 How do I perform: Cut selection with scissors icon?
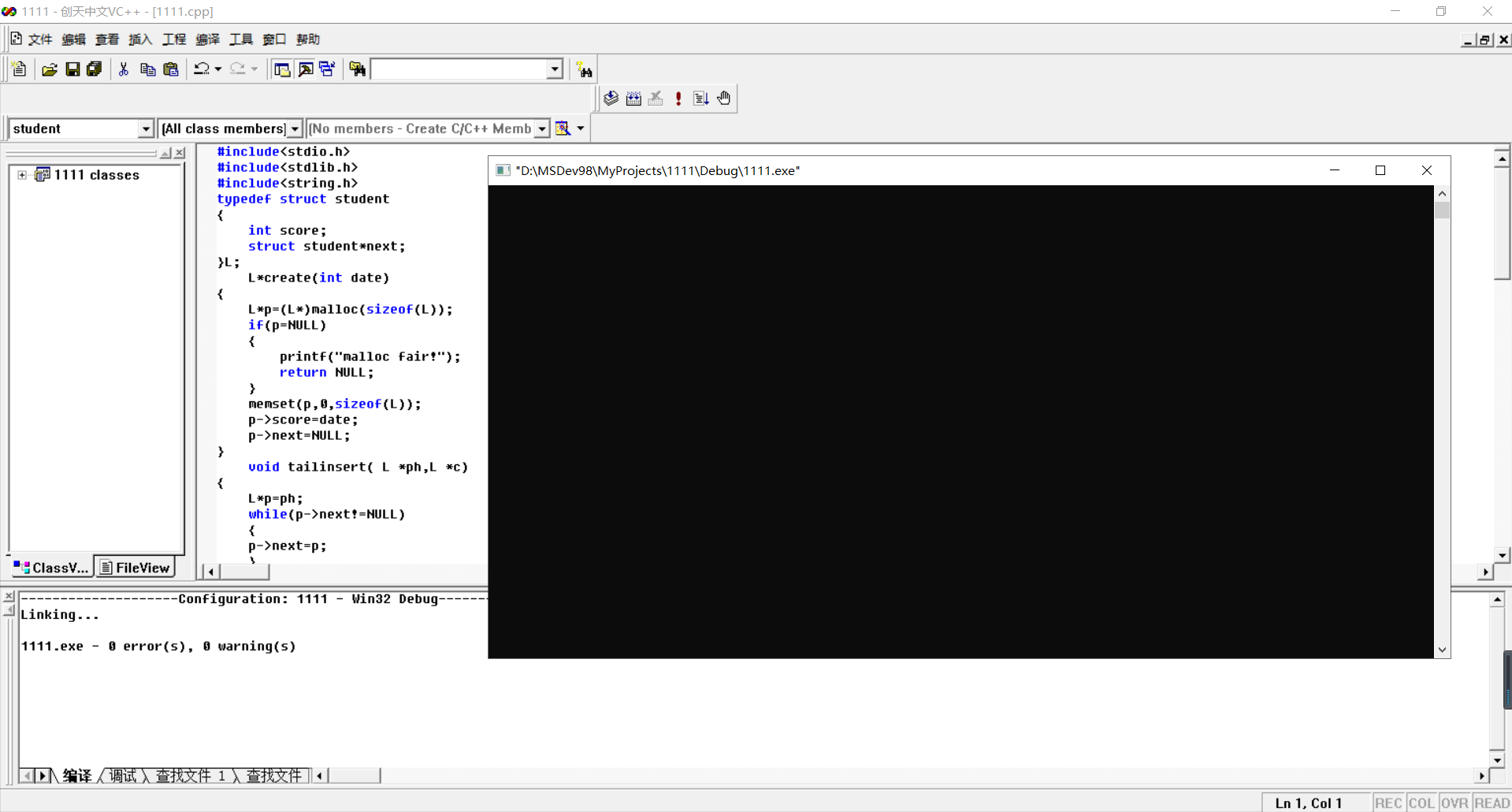(x=124, y=69)
